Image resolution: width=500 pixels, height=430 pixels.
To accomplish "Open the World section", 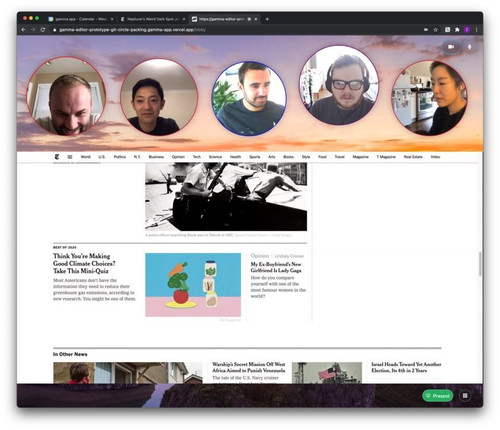I will (x=85, y=157).
